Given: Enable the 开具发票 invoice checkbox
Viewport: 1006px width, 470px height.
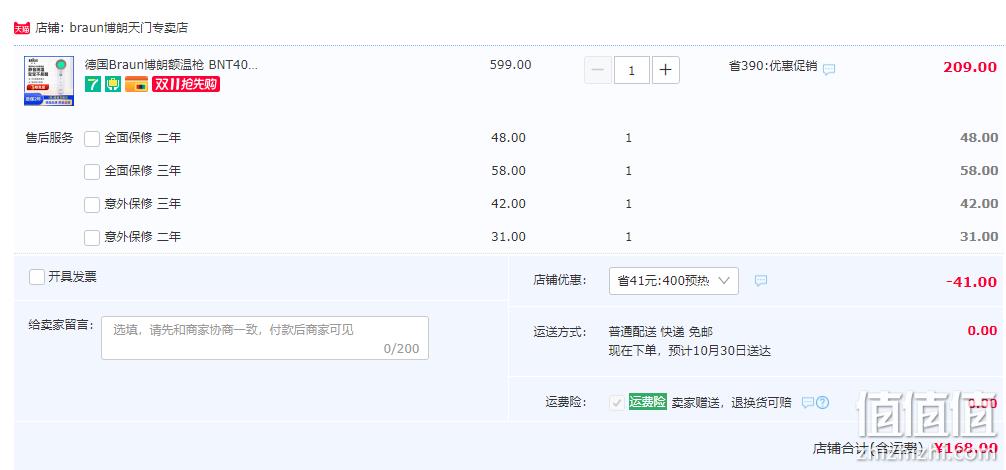Looking at the screenshot, I should coord(37,277).
